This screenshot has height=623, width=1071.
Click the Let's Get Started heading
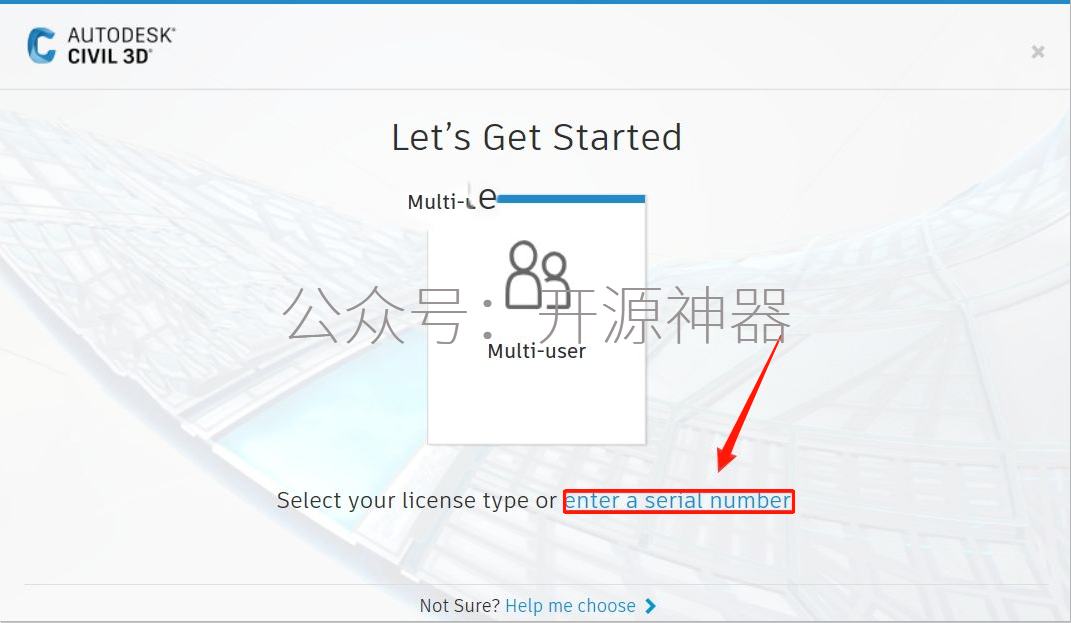pos(537,137)
